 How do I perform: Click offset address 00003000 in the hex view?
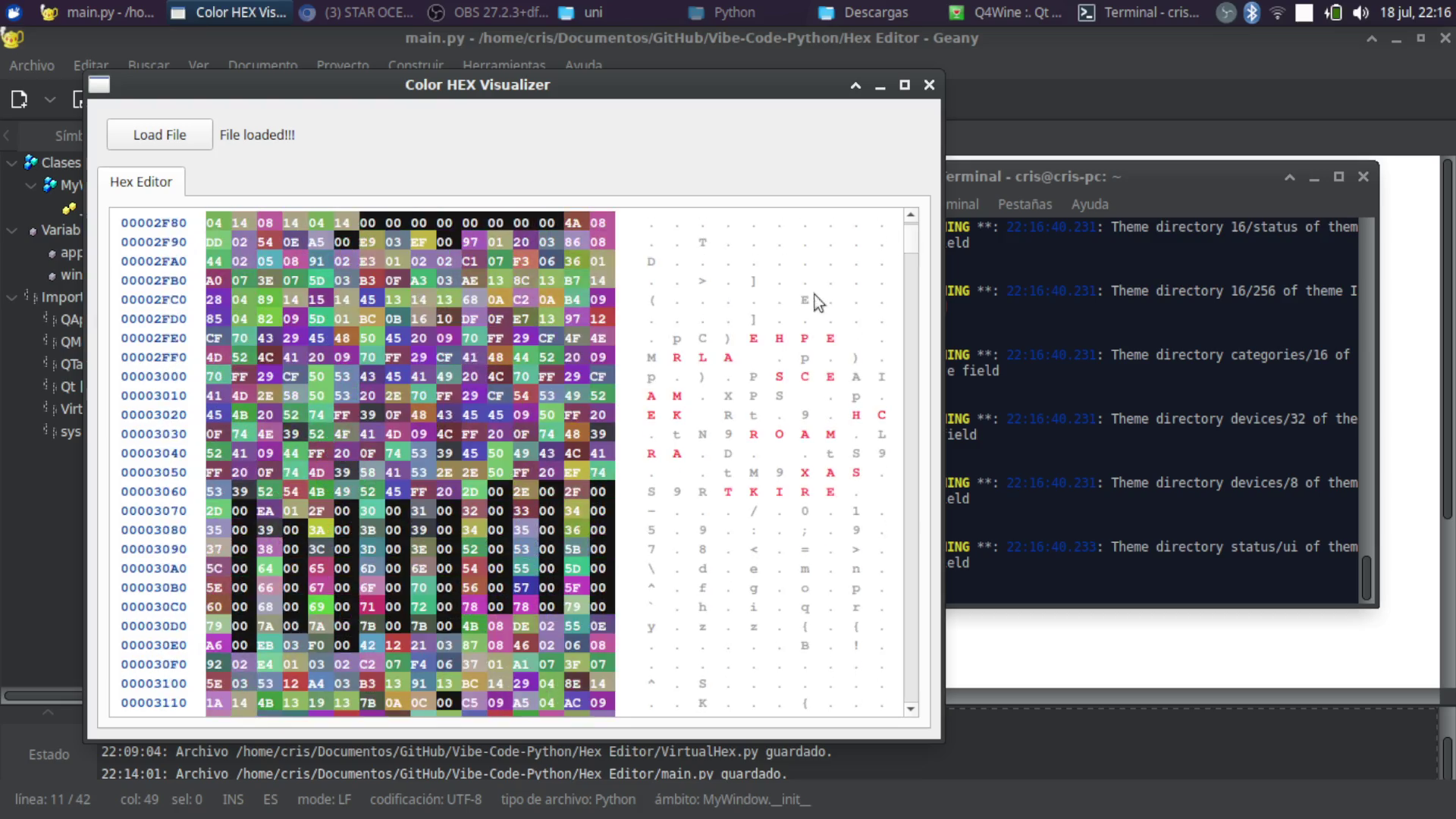click(154, 376)
